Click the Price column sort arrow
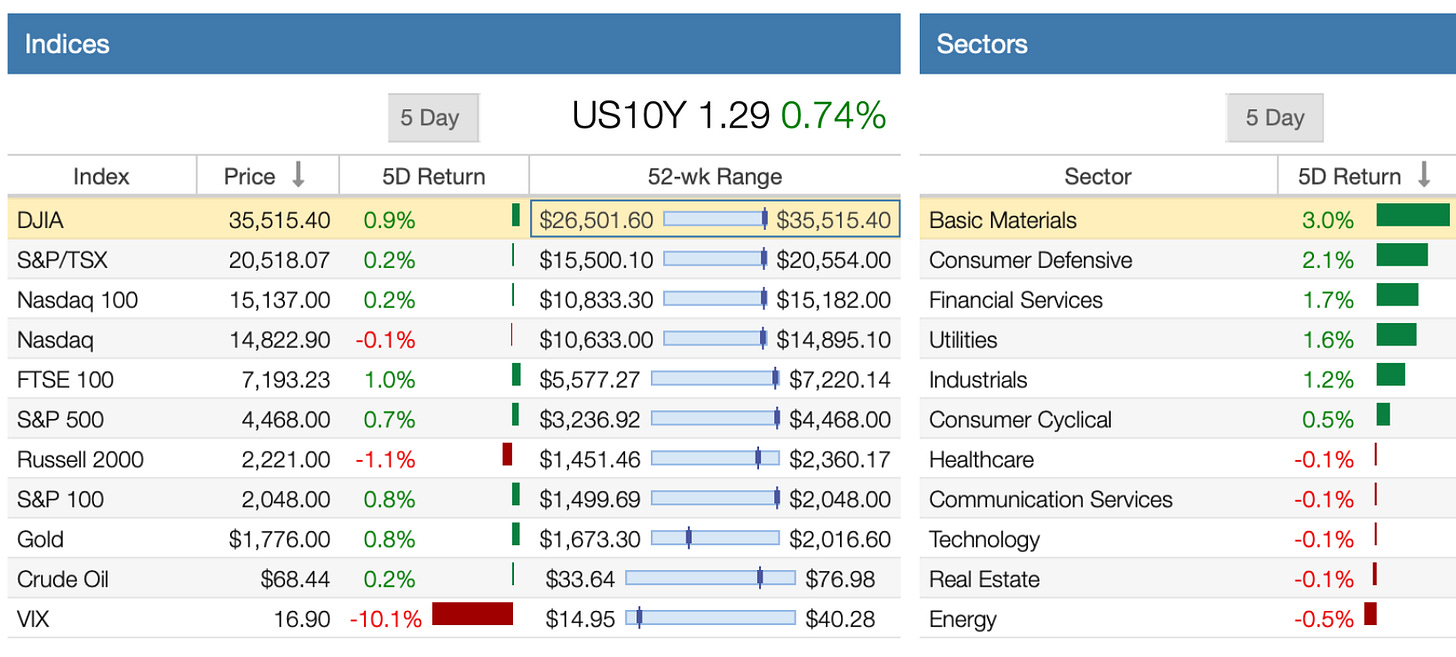 pyautogui.click(x=298, y=176)
